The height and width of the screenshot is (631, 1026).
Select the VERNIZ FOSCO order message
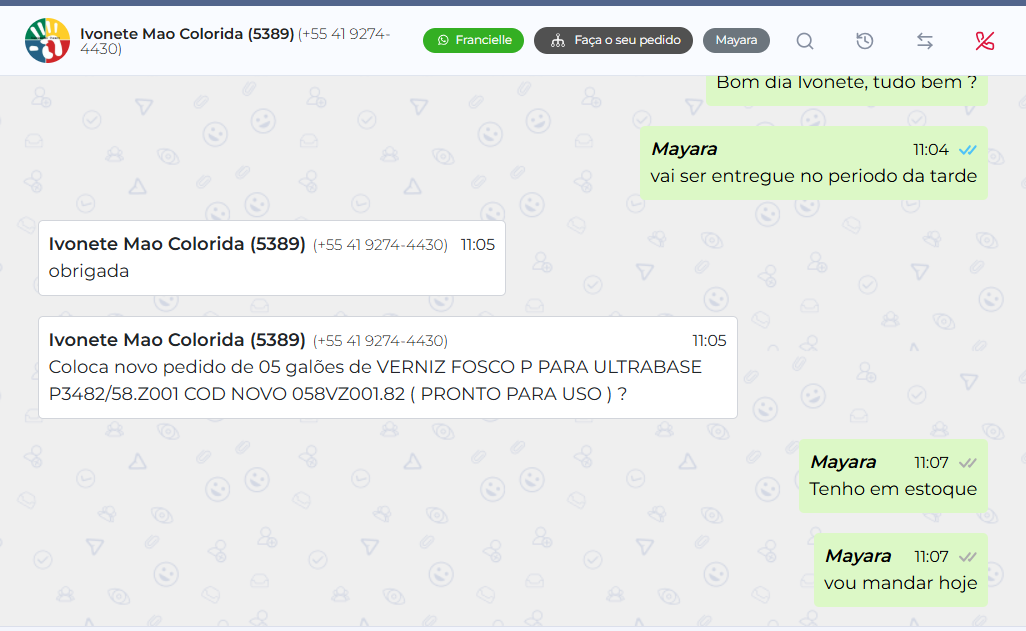pos(388,367)
